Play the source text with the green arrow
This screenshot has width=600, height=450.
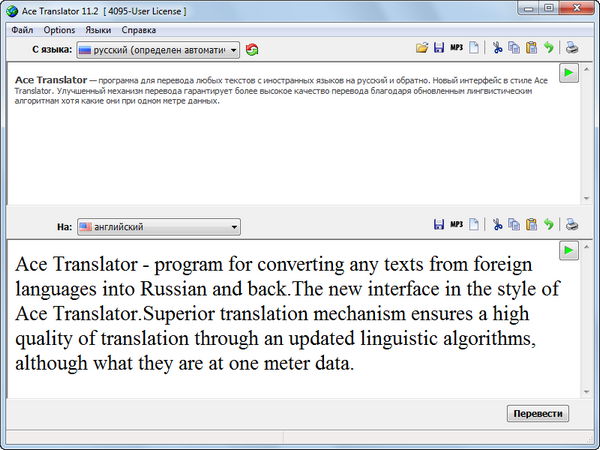tap(568, 73)
